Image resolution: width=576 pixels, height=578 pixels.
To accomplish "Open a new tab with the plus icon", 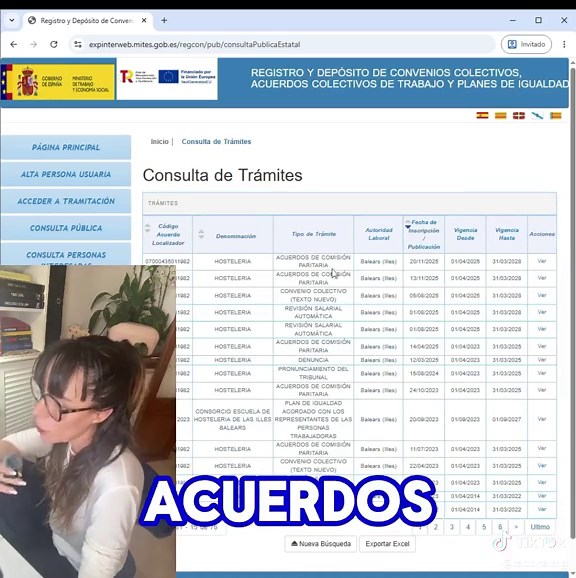I will (x=164, y=21).
